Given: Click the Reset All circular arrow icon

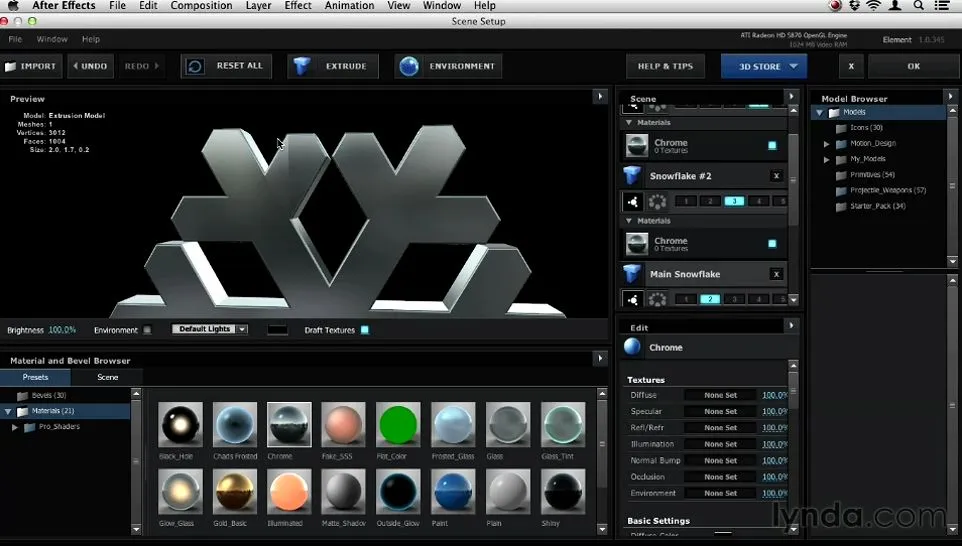Looking at the screenshot, I should coord(195,66).
